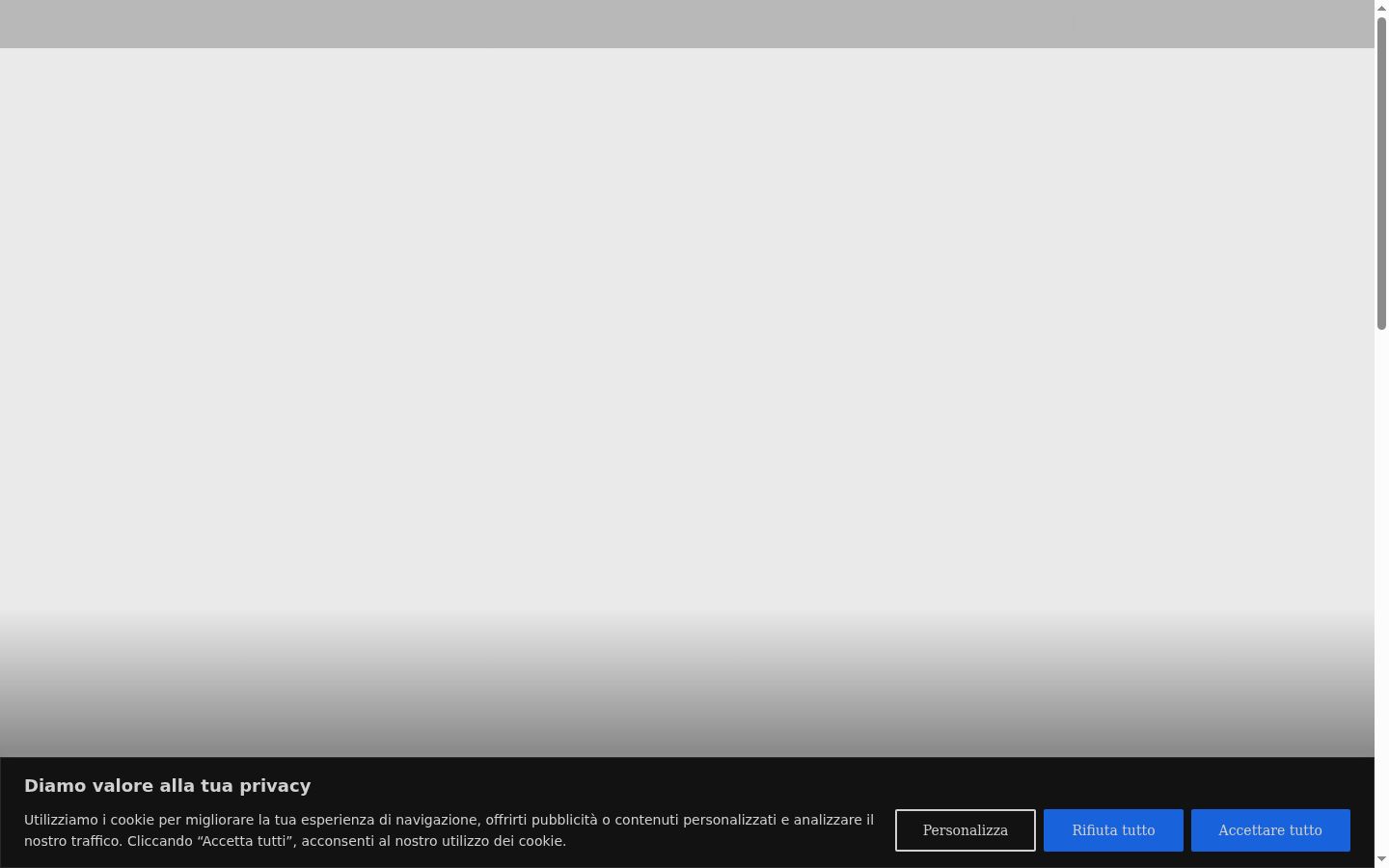Click the scrollbar up arrow
The width and height of the screenshot is (1389, 868).
1381,8
